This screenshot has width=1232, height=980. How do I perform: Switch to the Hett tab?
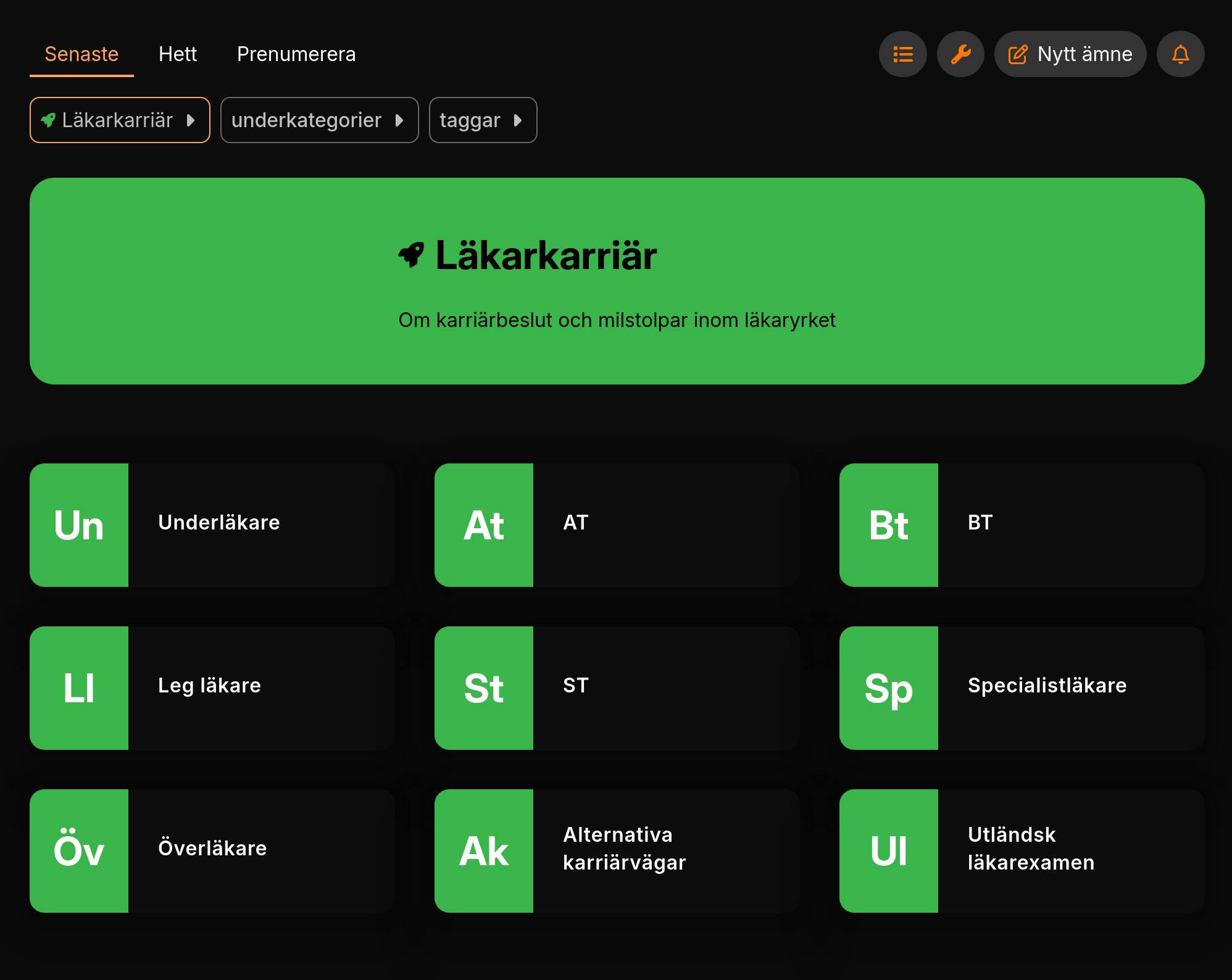pyautogui.click(x=178, y=54)
